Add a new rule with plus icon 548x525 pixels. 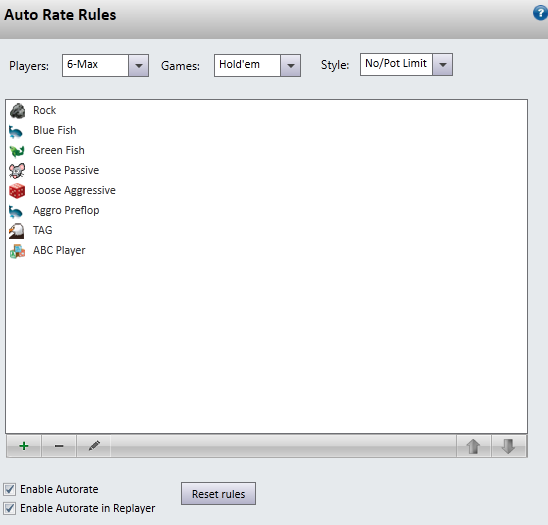pyautogui.click(x=24, y=446)
